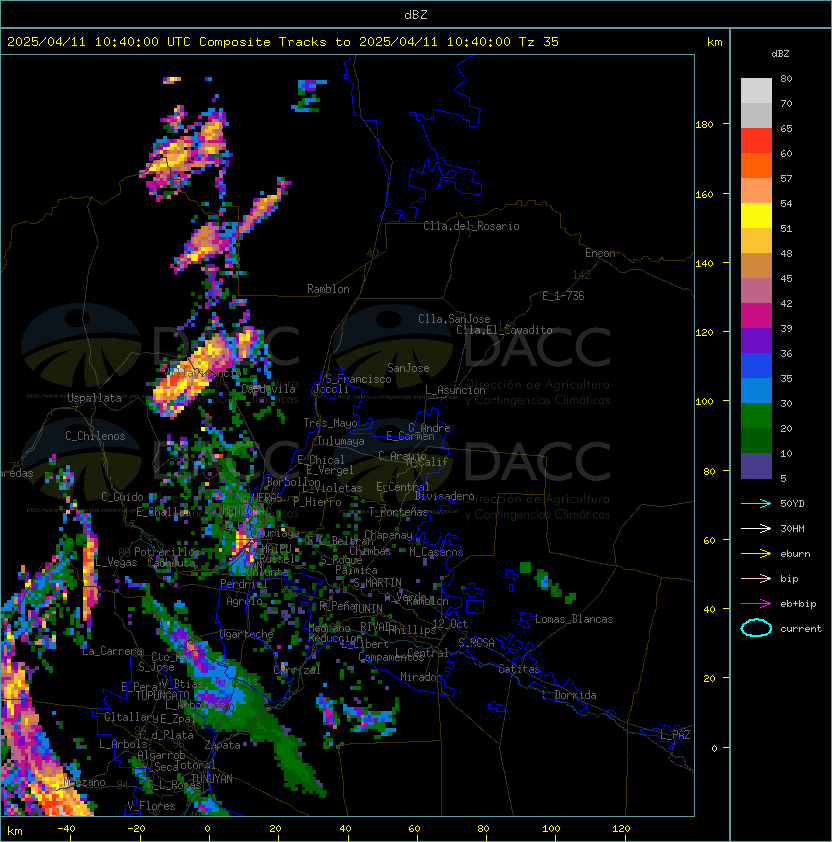Click the 'Tulumaya' map label
Screen dimensions: 832x842
click(x=341, y=441)
